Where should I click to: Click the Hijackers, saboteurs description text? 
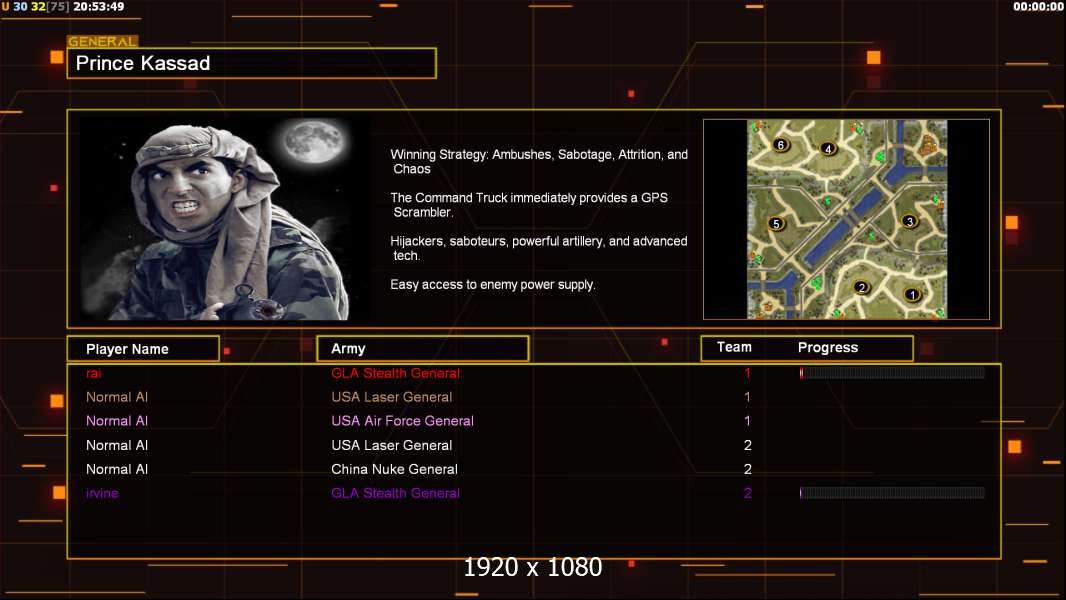(539, 248)
